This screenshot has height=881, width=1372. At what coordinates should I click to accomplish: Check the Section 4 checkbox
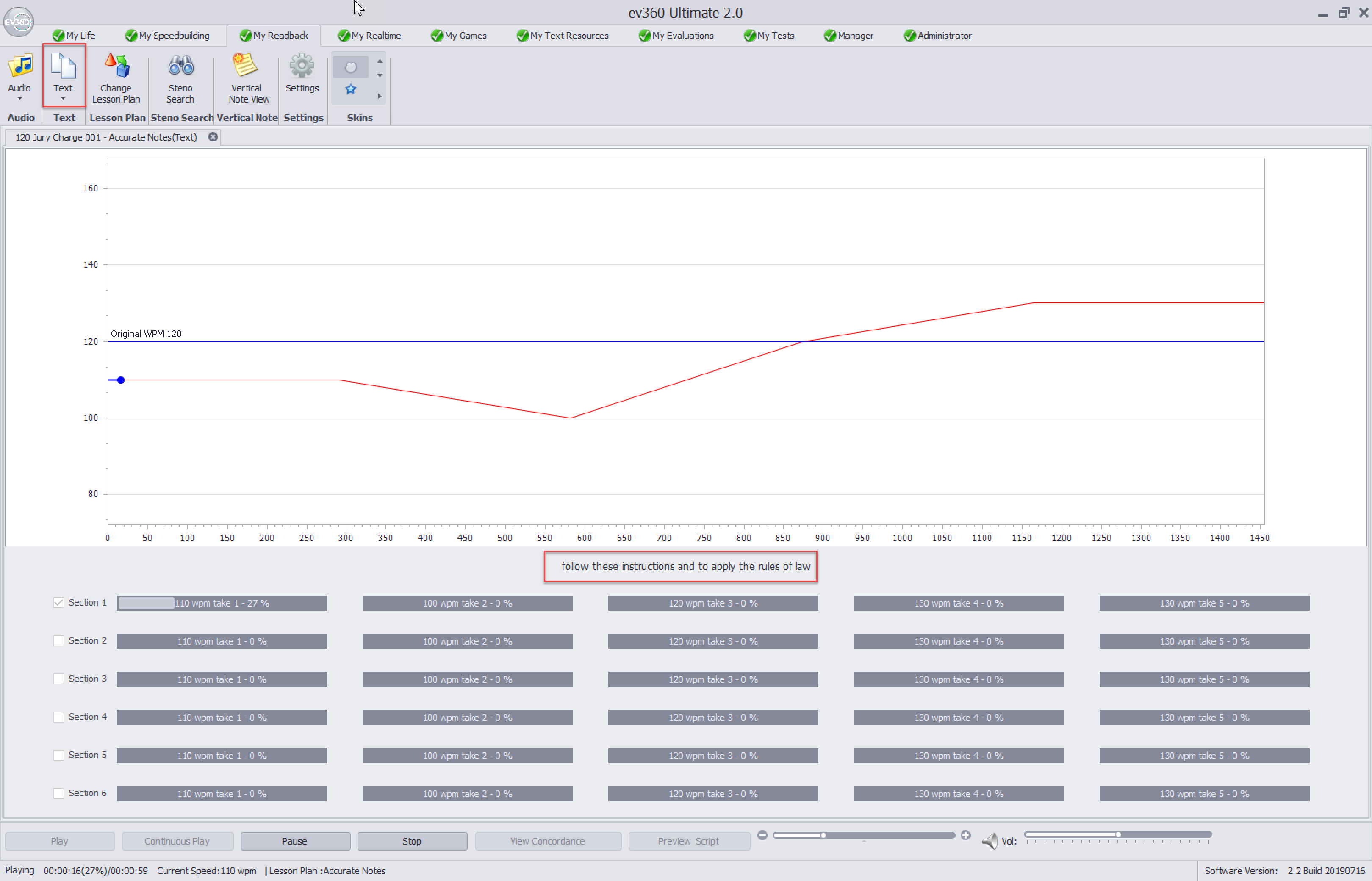point(59,717)
